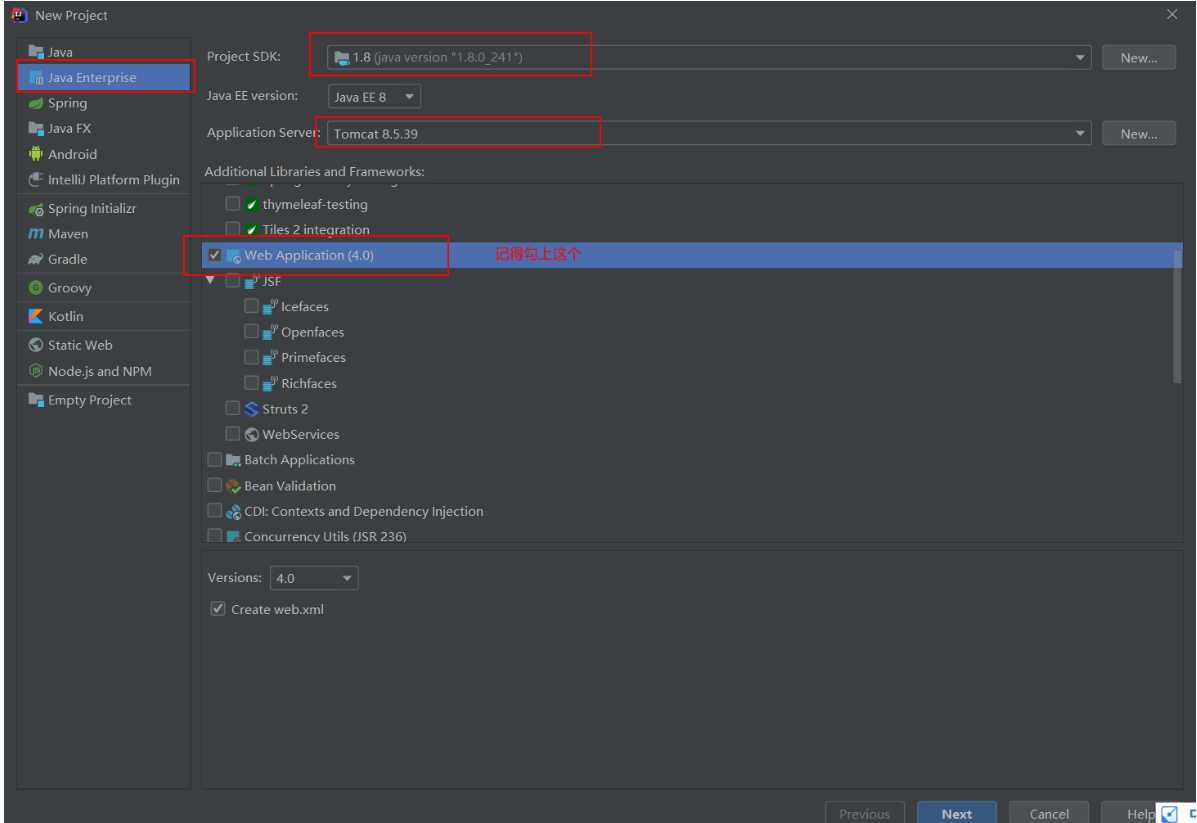Choose Java FX project type
This screenshot has width=1197, height=823.
click(104, 128)
